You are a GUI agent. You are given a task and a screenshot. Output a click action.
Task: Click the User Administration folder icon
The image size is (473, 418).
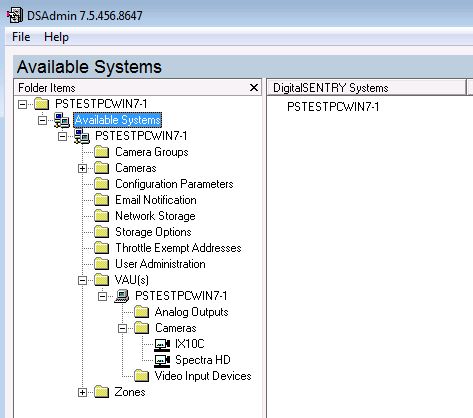102,264
